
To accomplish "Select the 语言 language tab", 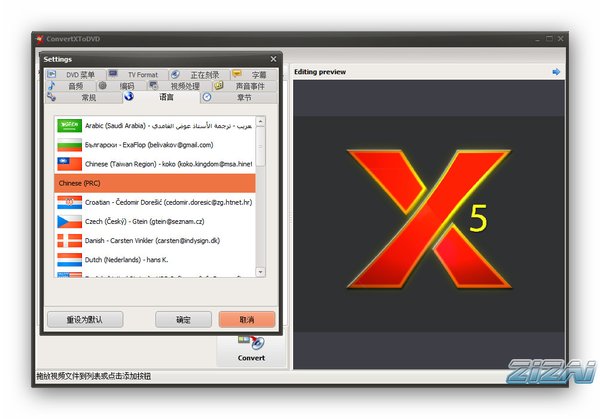I will tap(161, 97).
